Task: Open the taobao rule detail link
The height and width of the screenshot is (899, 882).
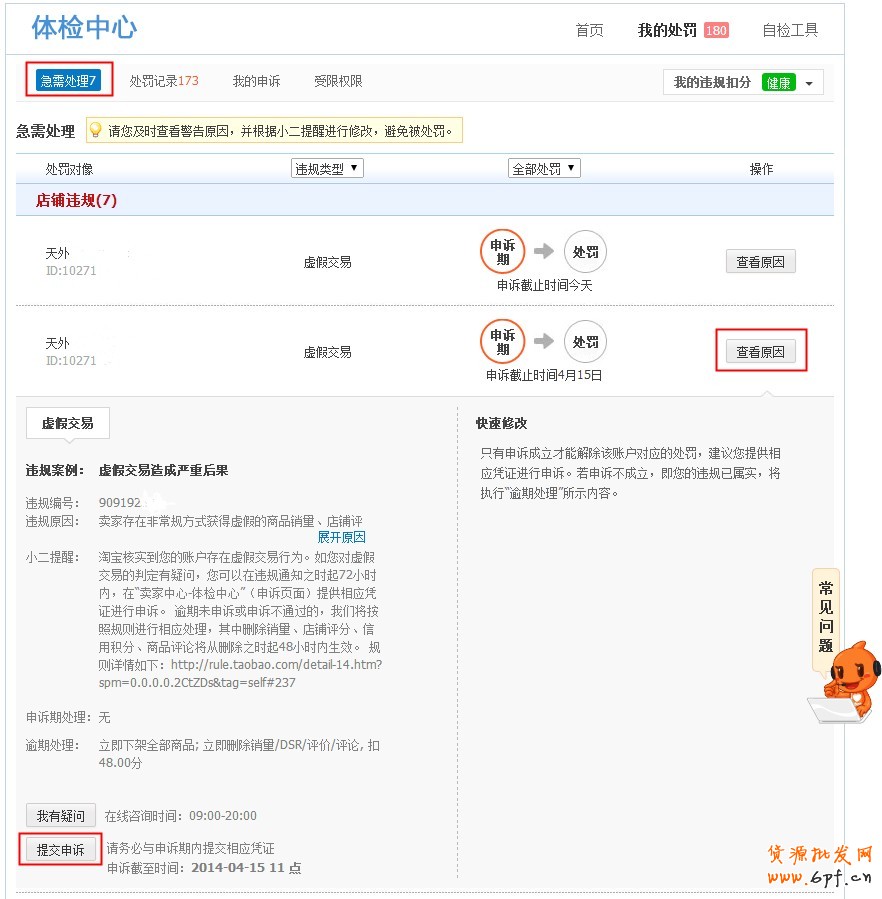Action: tap(240, 674)
